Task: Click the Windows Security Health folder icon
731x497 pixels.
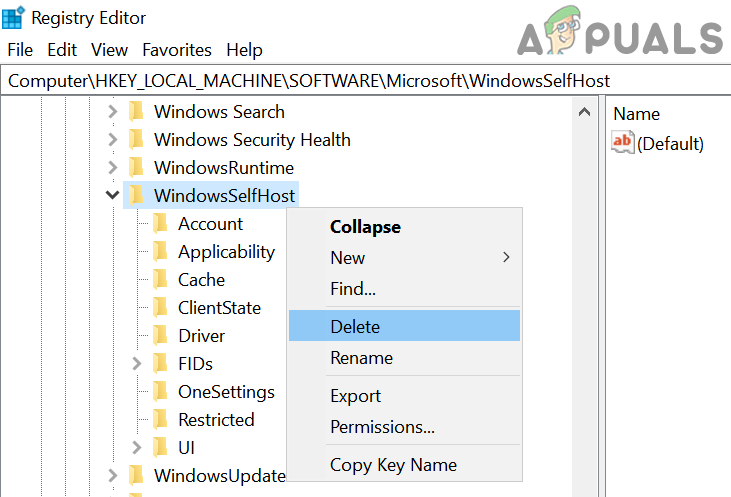Action: click(136, 140)
